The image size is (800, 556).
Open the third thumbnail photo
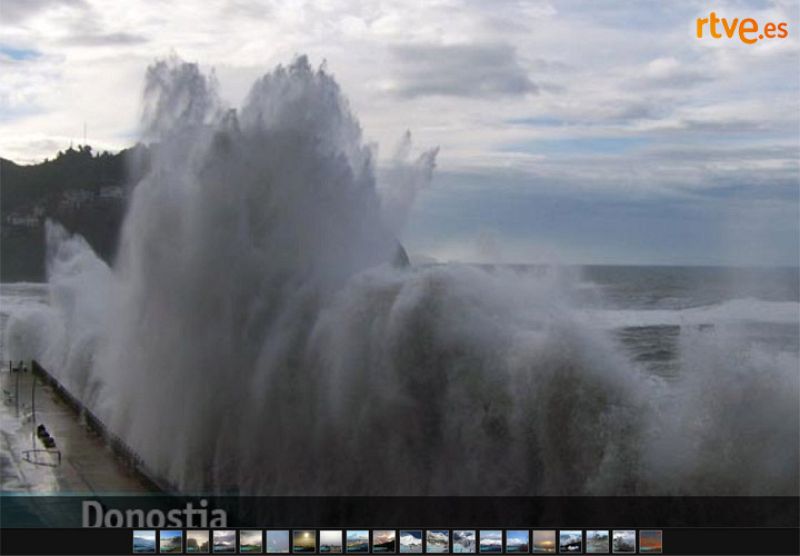point(197,541)
